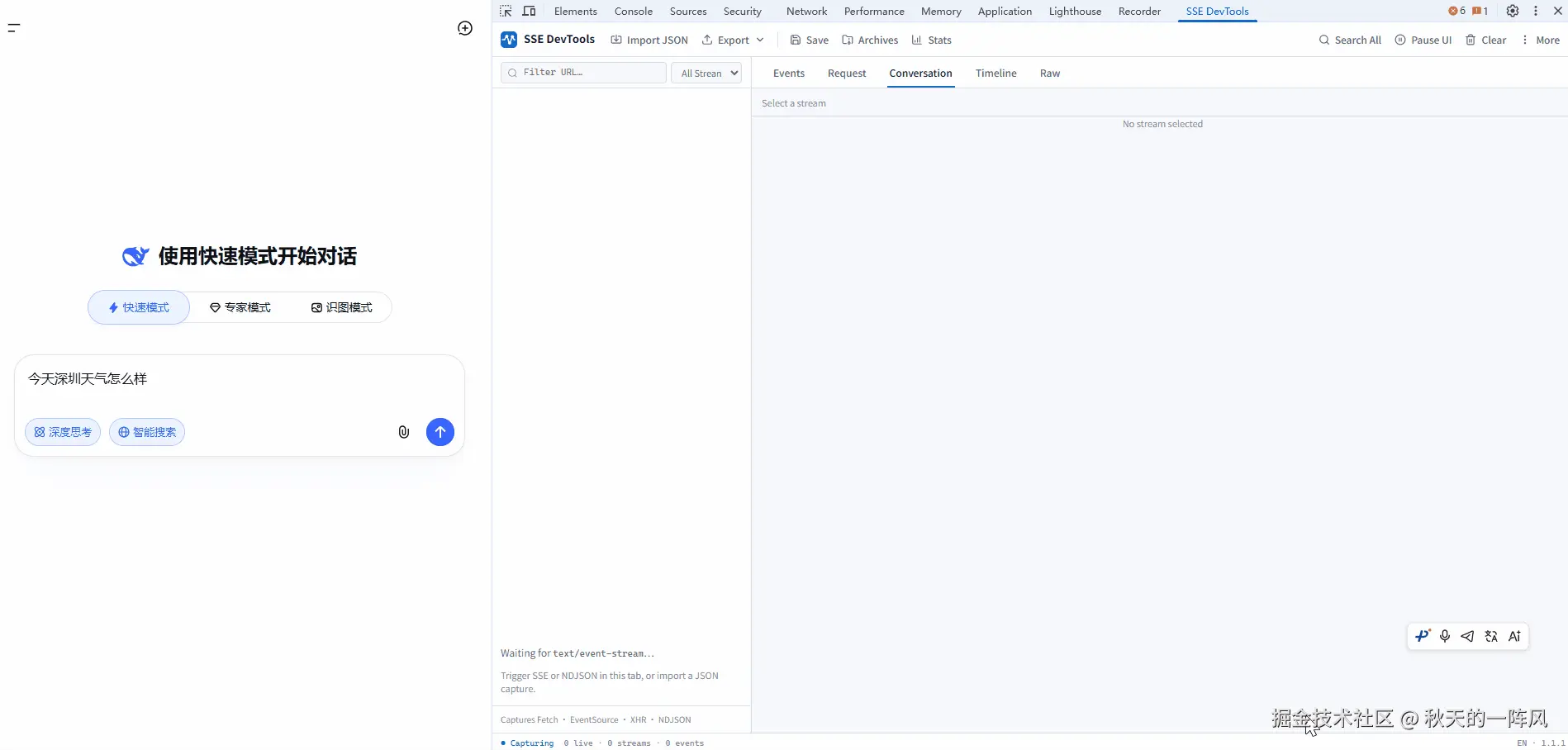
Task: Click the DeepSeek whale logo
Action: coord(135,256)
